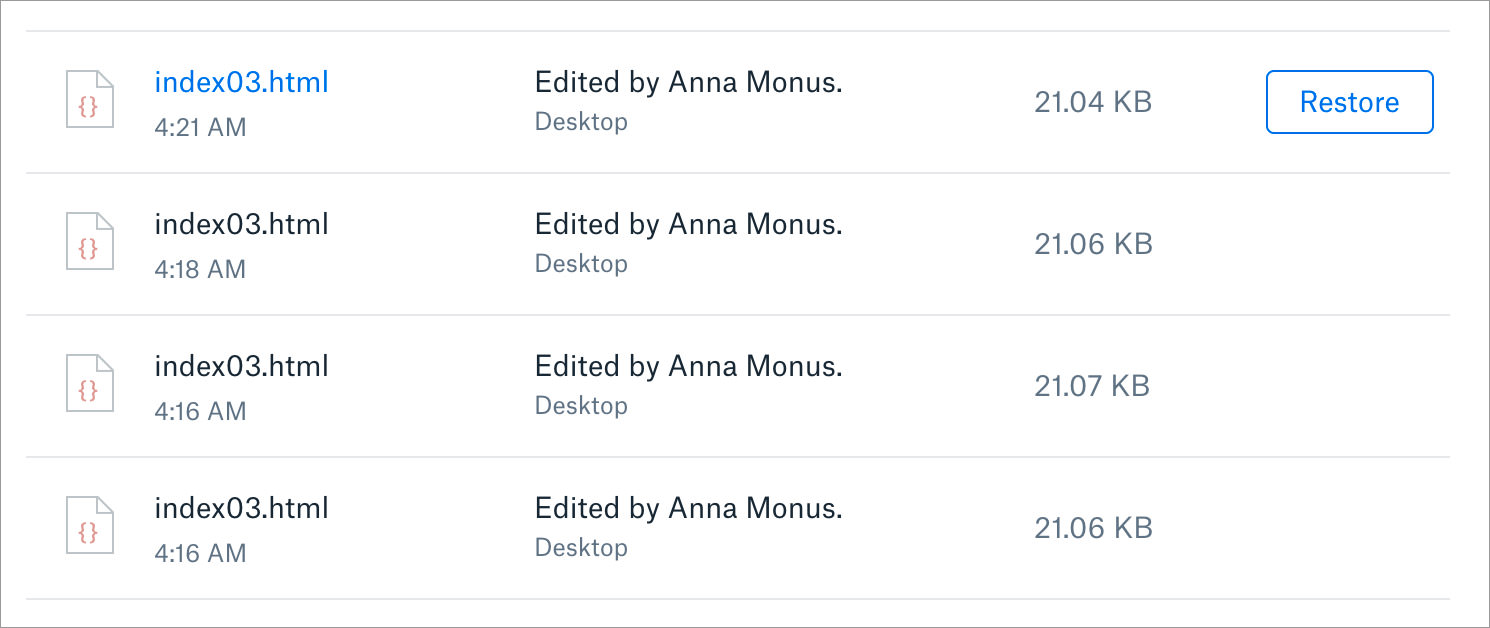
Task: Click the 21.04 KB file size
Action: click(1093, 102)
